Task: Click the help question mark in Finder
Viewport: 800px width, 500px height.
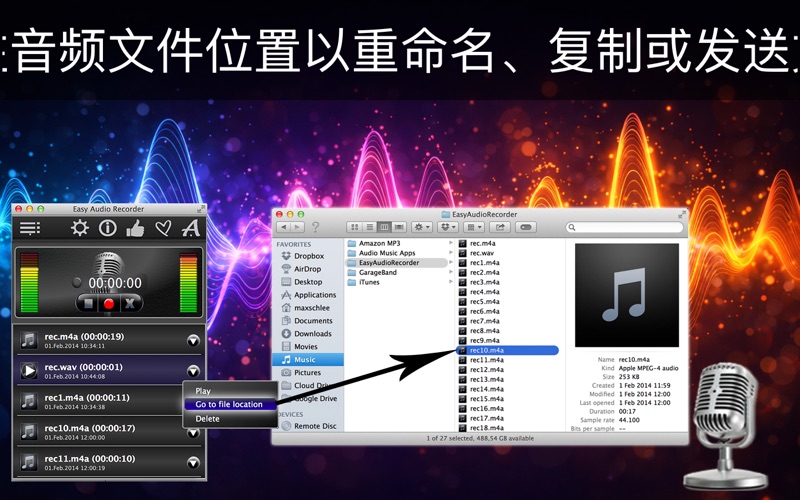Action: [x=315, y=227]
